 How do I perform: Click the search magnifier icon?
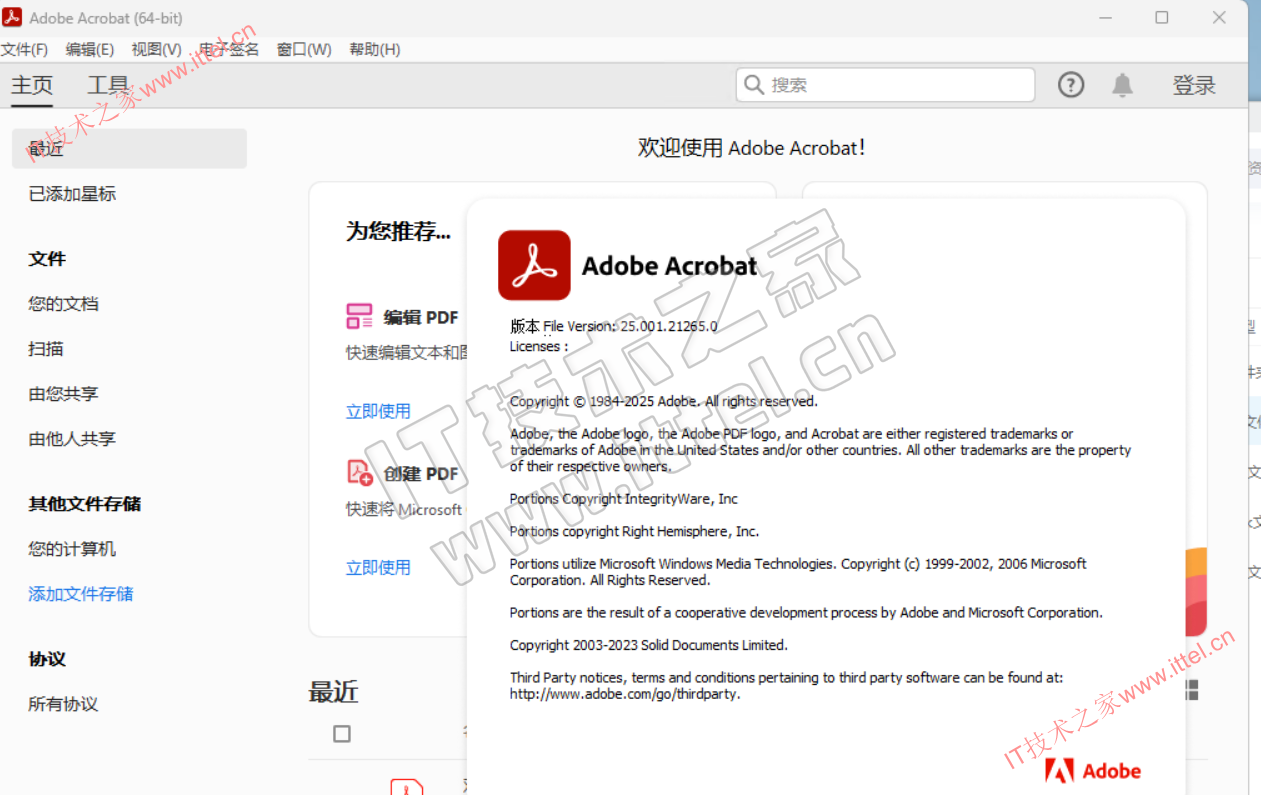pyautogui.click(x=754, y=85)
